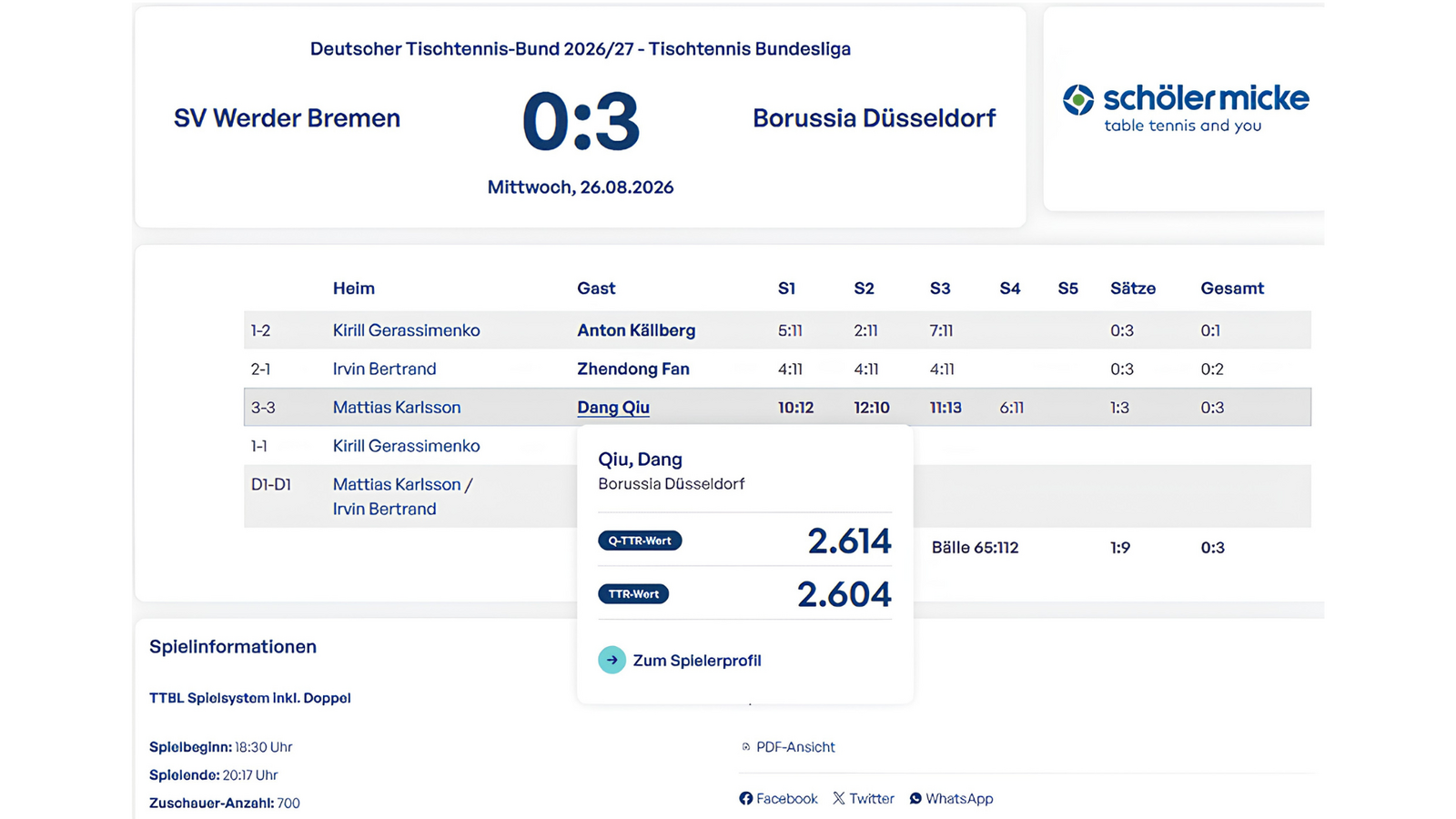Click Kirill Gerassimenko in row 1-1

406,446
